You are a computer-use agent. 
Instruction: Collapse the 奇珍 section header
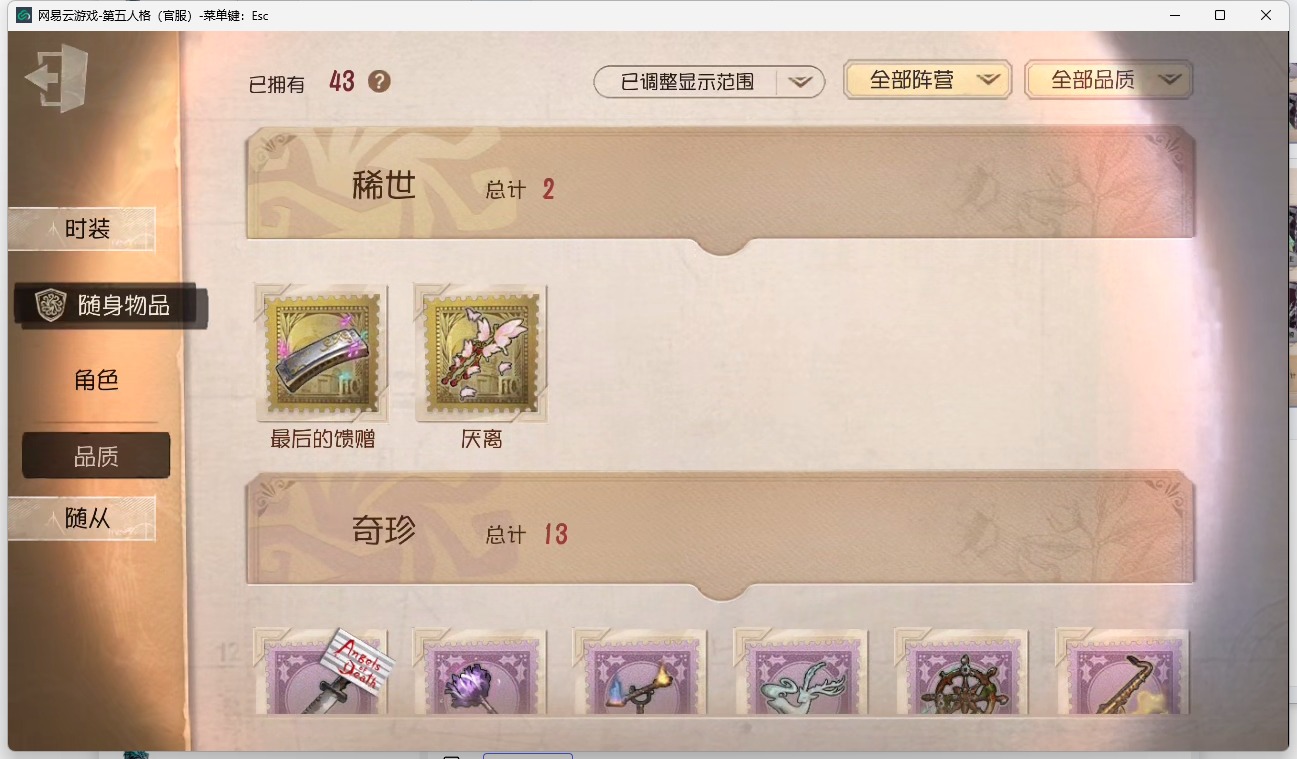pyautogui.click(x=720, y=532)
